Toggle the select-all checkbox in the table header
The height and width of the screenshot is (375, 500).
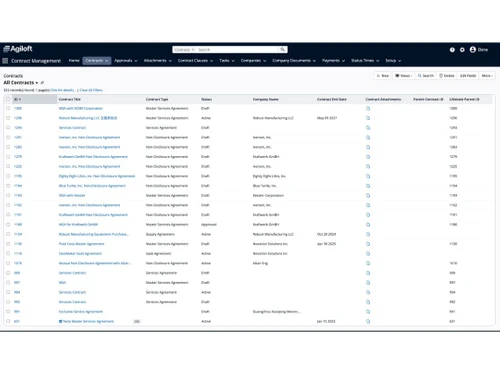click(x=8, y=99)
